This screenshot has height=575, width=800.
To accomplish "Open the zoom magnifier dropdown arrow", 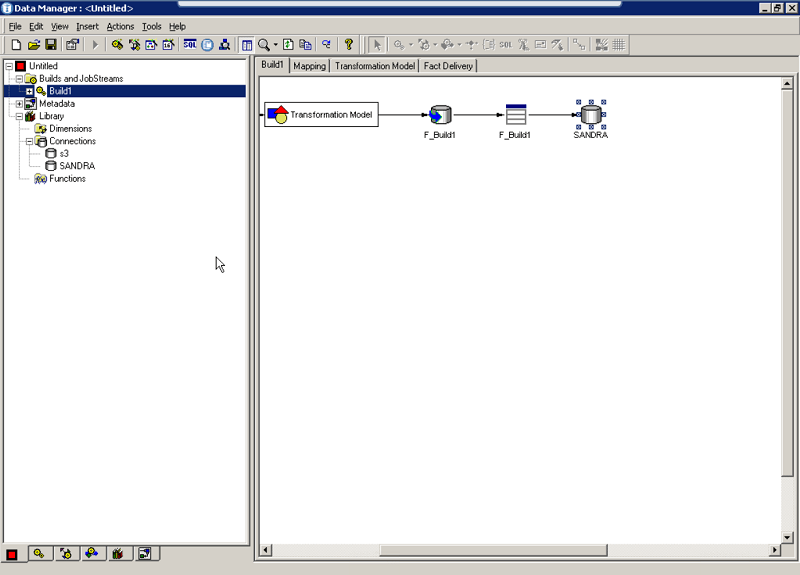I will pyautogui.click(x=276, y=45).
